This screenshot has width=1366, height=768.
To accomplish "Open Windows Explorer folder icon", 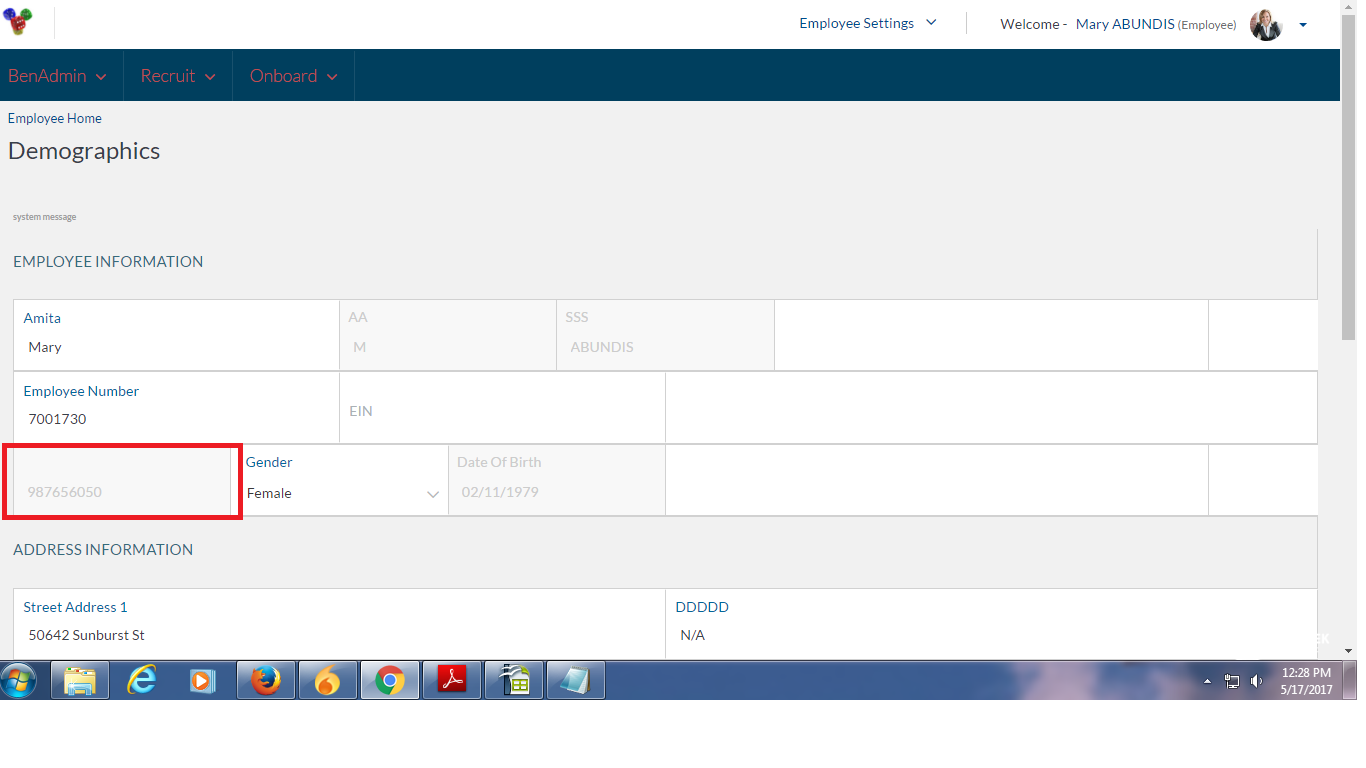I will (x=80, y=681).
